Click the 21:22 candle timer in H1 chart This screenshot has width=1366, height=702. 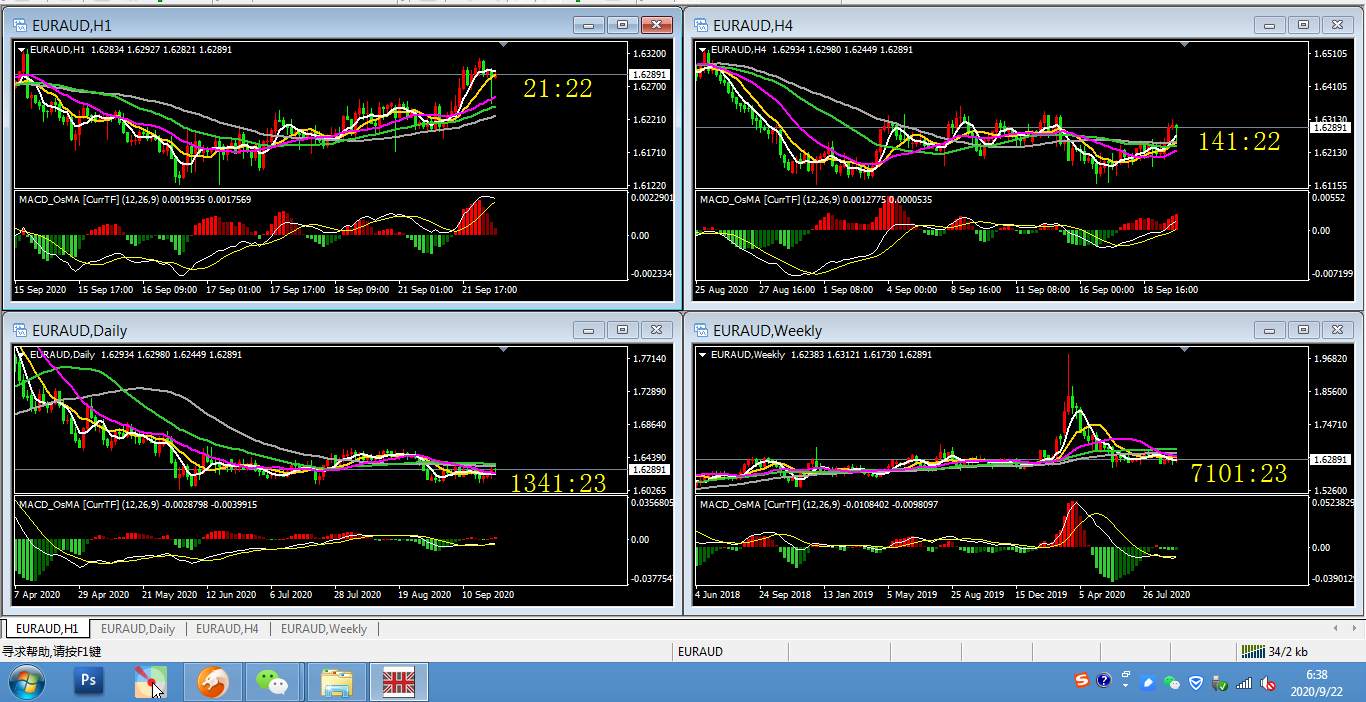point(558,89)
